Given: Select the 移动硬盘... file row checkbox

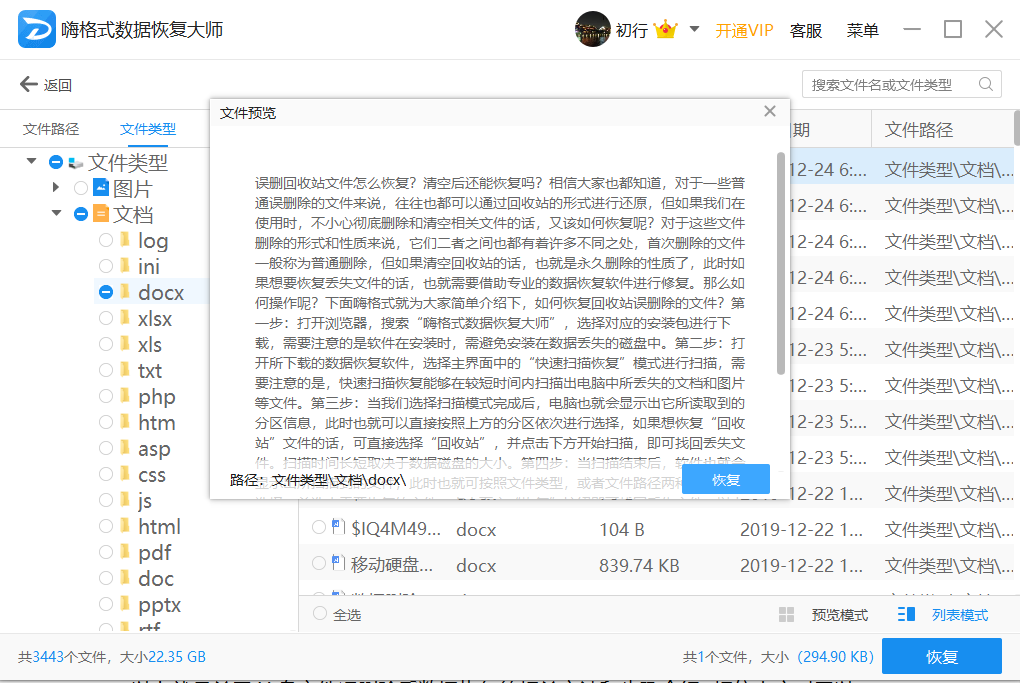Looking at the screenshot, I should click(319, 563).
